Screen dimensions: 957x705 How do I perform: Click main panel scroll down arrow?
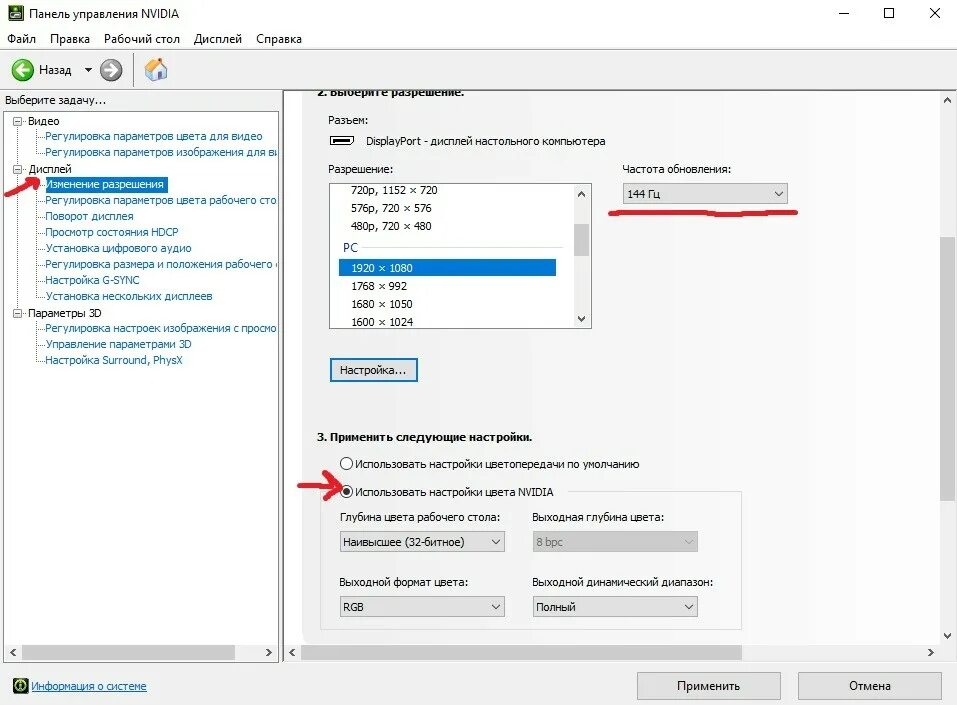(947, 635)
